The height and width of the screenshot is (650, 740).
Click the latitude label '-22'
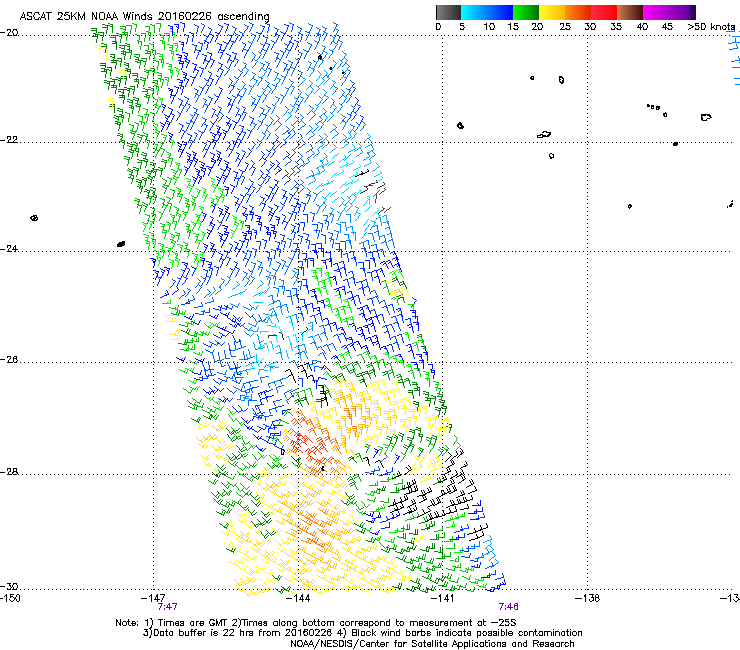tap(9, 140)
